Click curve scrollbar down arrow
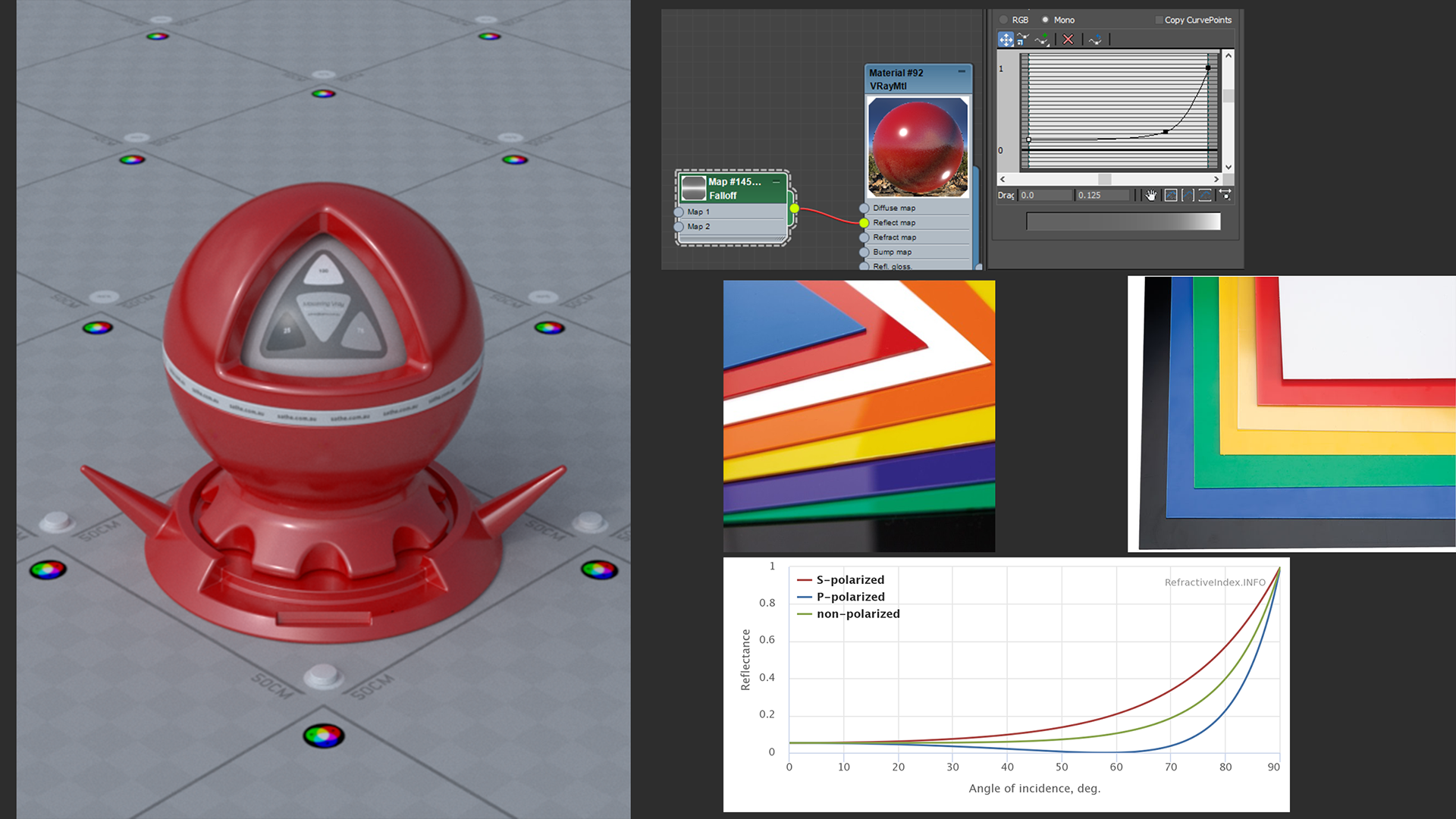 click(1228, 167)
